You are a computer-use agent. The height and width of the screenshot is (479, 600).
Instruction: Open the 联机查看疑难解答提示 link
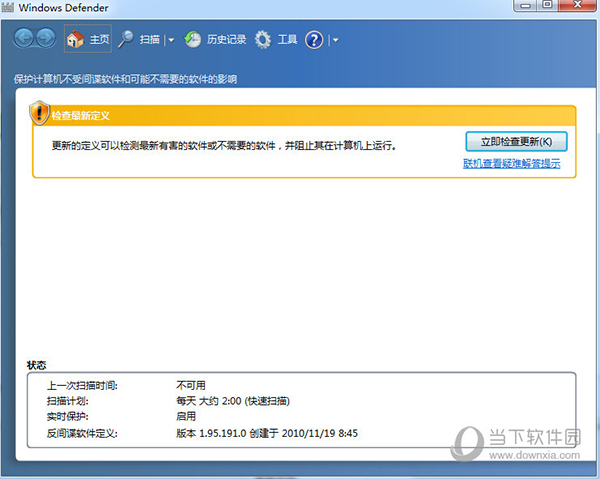pyautogui.click(x=512, y=164)
